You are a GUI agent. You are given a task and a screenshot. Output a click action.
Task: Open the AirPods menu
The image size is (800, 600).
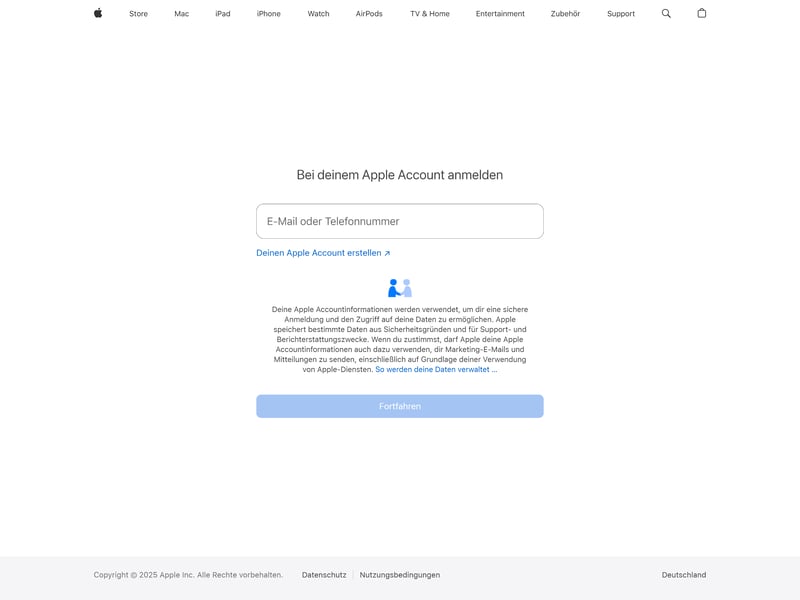point(369,14)
